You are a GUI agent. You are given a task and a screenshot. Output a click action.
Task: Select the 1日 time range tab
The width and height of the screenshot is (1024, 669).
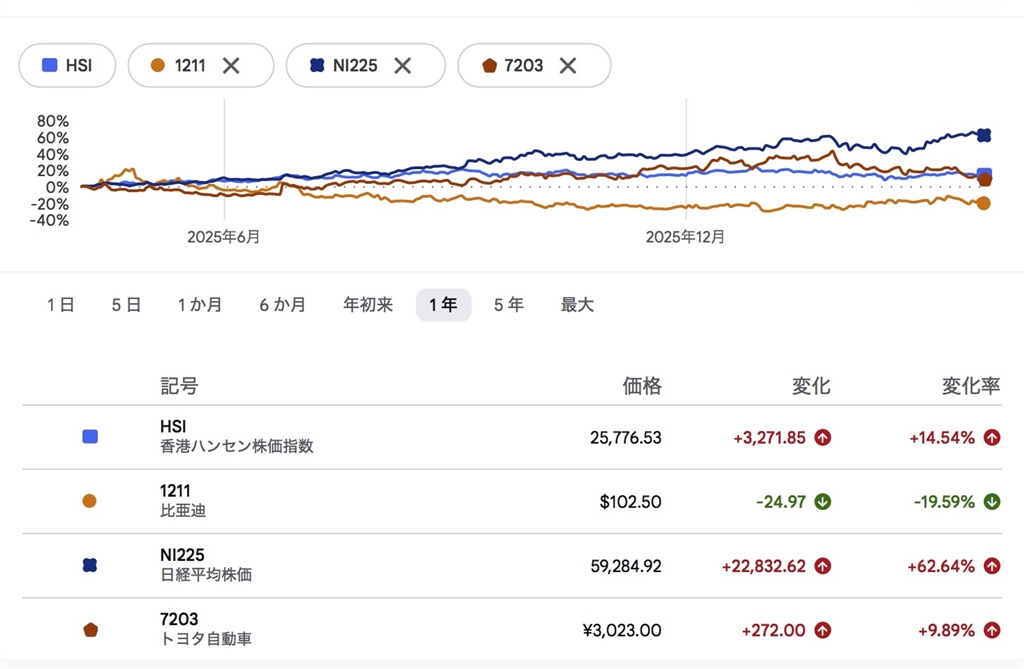[x=60, y=304]
